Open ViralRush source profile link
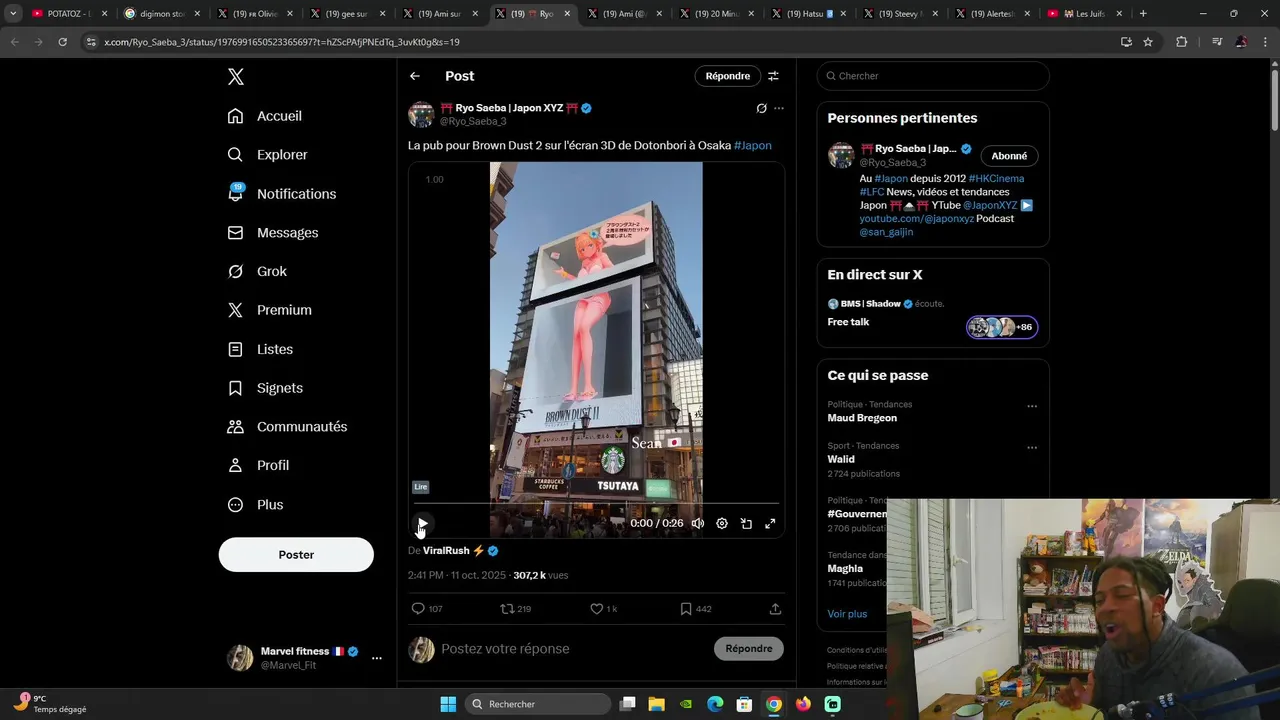This screenshot has height=720, width=1280. pos(446,551)
